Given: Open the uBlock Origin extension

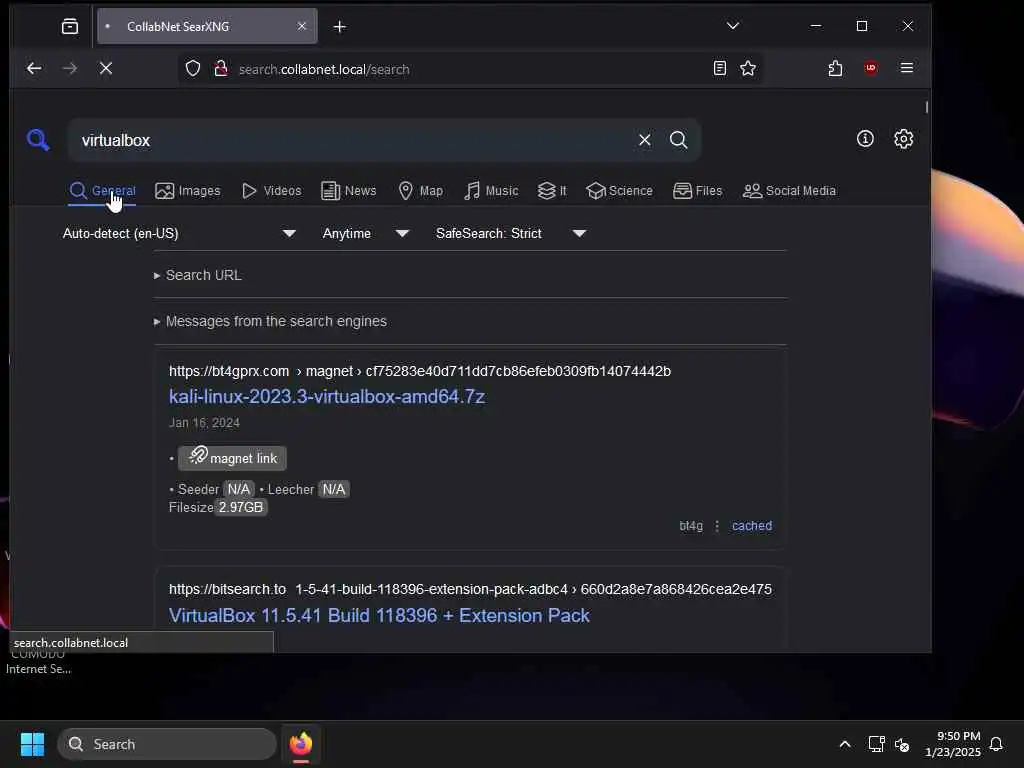Looking at the screenshot, I should pyautogui.click(x=871, y=68).
